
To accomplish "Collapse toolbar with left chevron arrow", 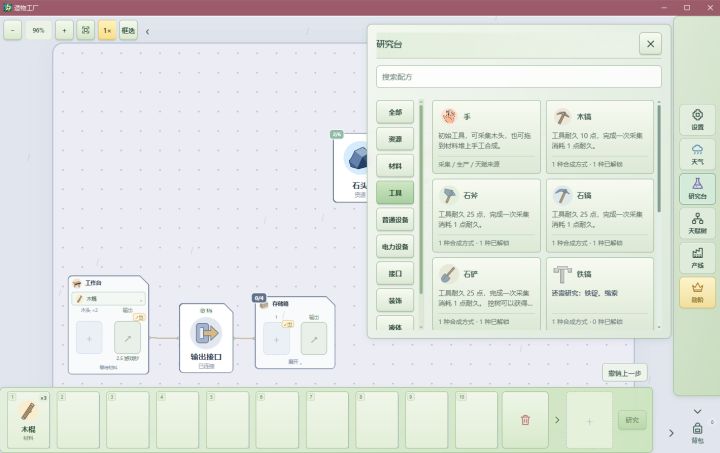I will [147, 32].
